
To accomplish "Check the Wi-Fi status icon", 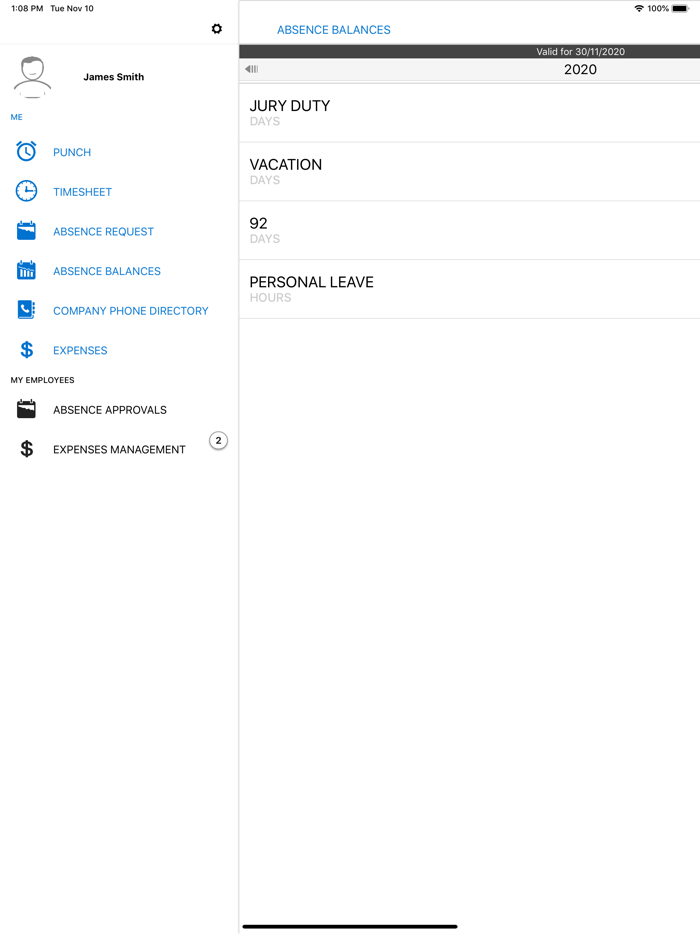I will pyautogui.click(x=639, y=8).
